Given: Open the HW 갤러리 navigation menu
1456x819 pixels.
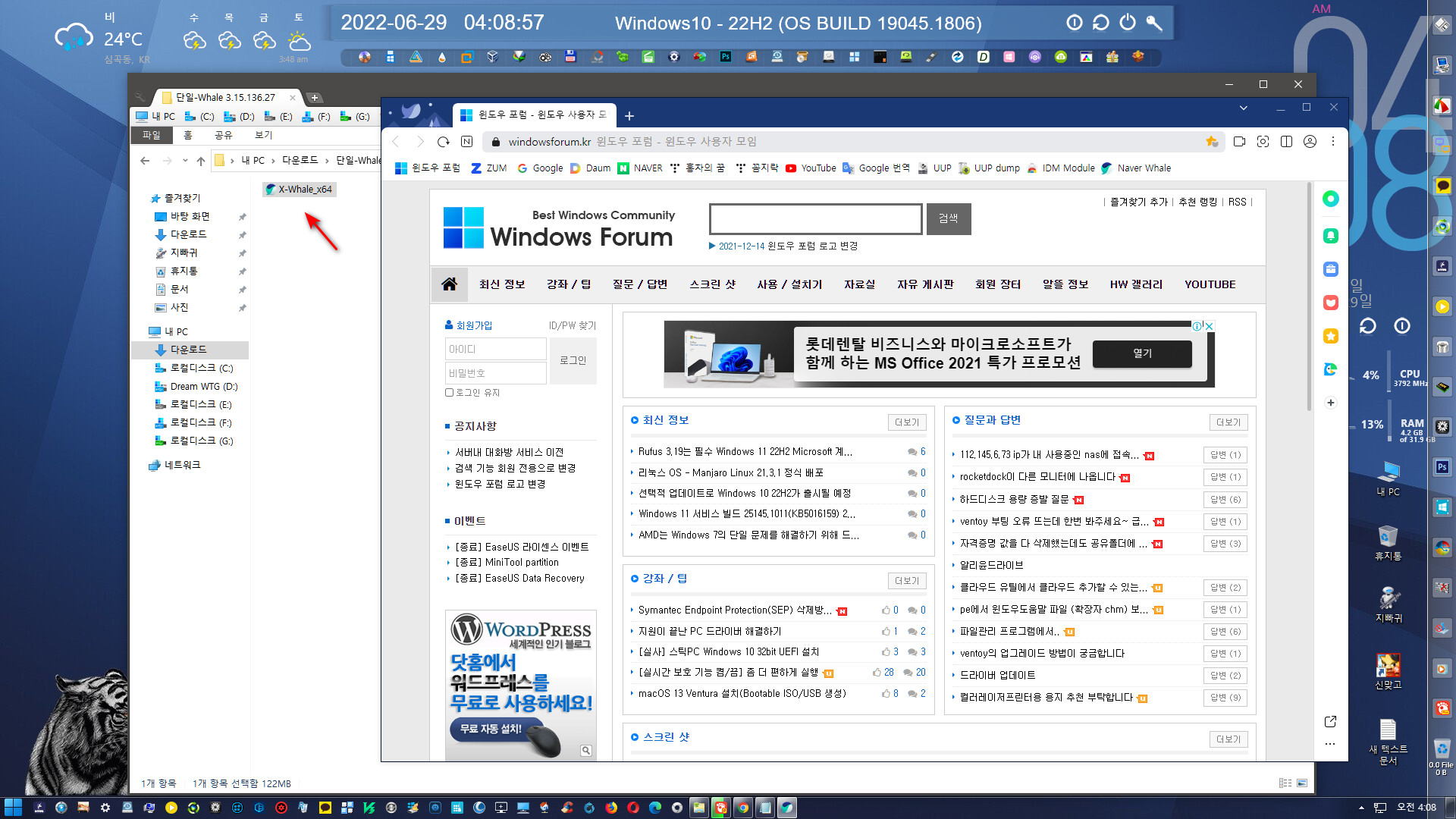Looking at the screenshot, I should (x=1136, y=284).
